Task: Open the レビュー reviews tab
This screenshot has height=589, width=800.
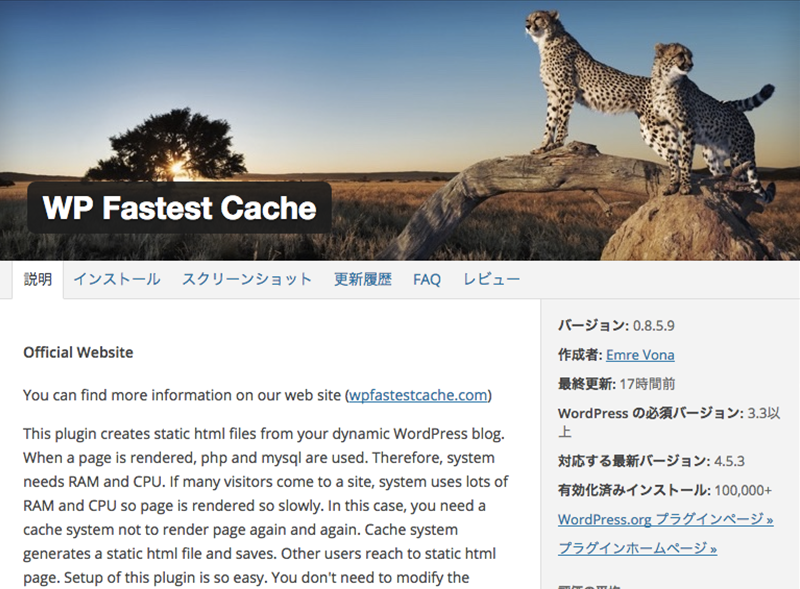Action: tap(491, 279)
